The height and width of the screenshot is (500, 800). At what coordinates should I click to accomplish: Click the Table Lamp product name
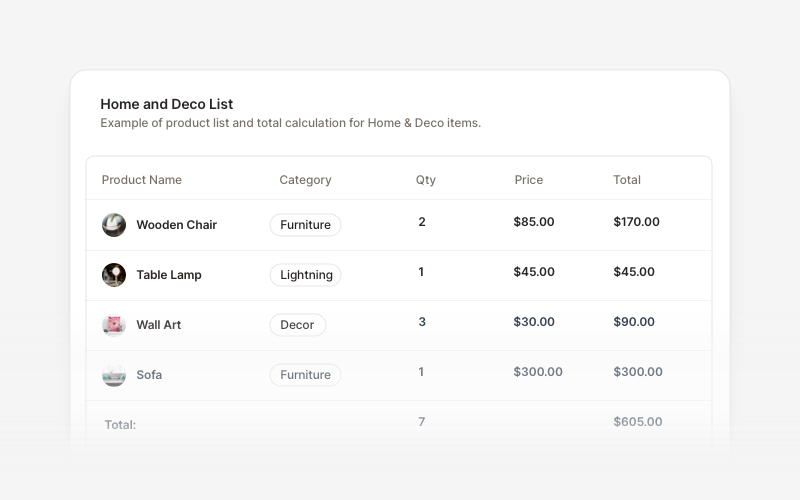click(169, 275)
